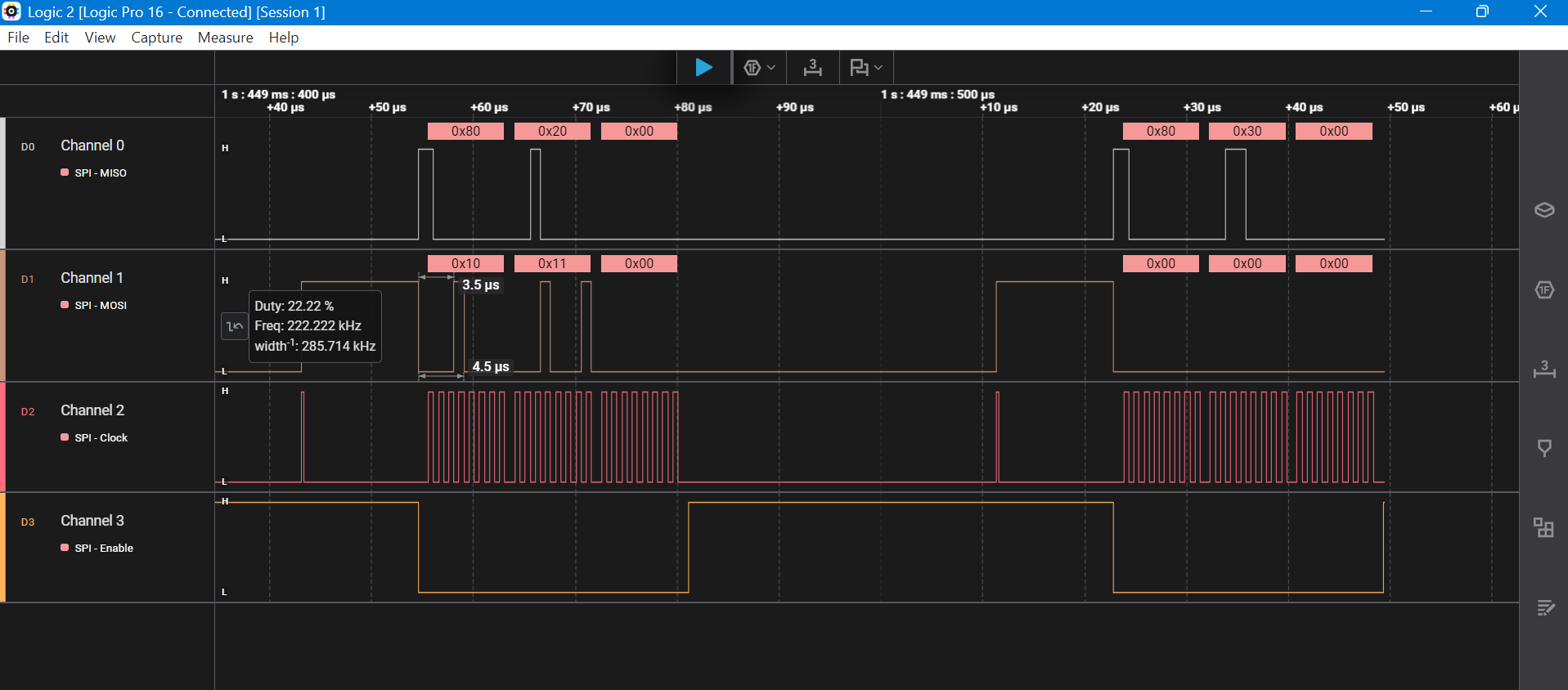Select the 0x30 MISO decoded frame

point(1247,131)
